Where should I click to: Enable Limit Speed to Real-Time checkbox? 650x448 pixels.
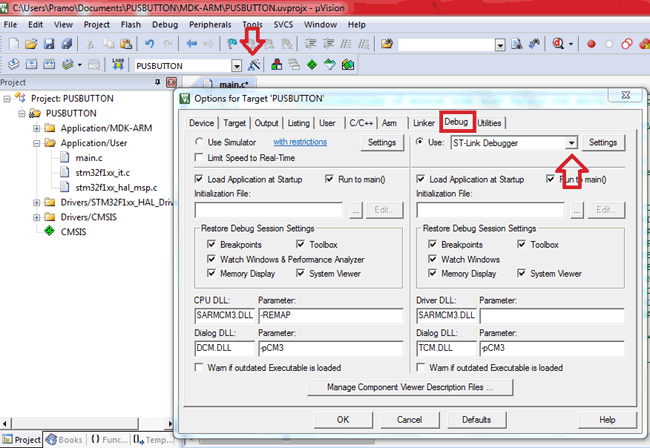point(199,159)
